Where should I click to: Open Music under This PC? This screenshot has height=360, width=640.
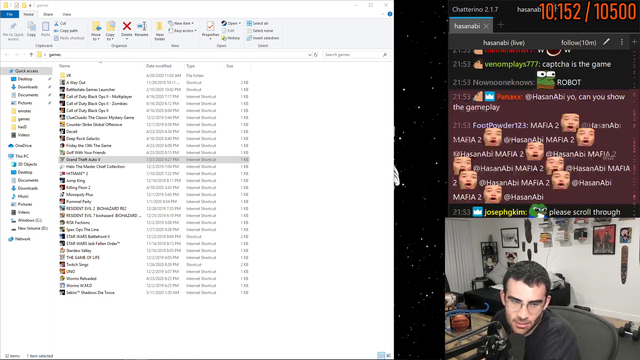pyautogui.click(x=23, y=196)
